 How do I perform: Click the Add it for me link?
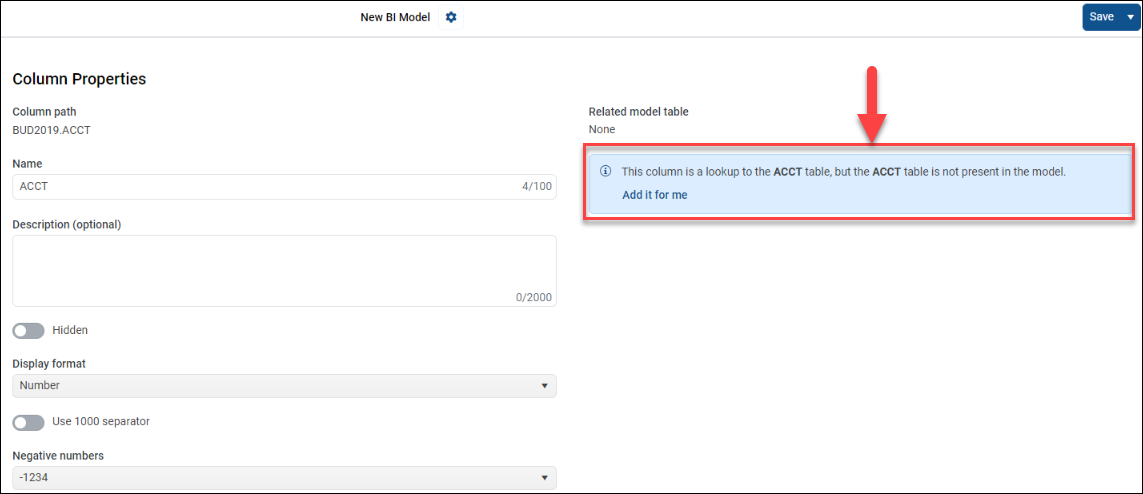(x=654, y=195)
